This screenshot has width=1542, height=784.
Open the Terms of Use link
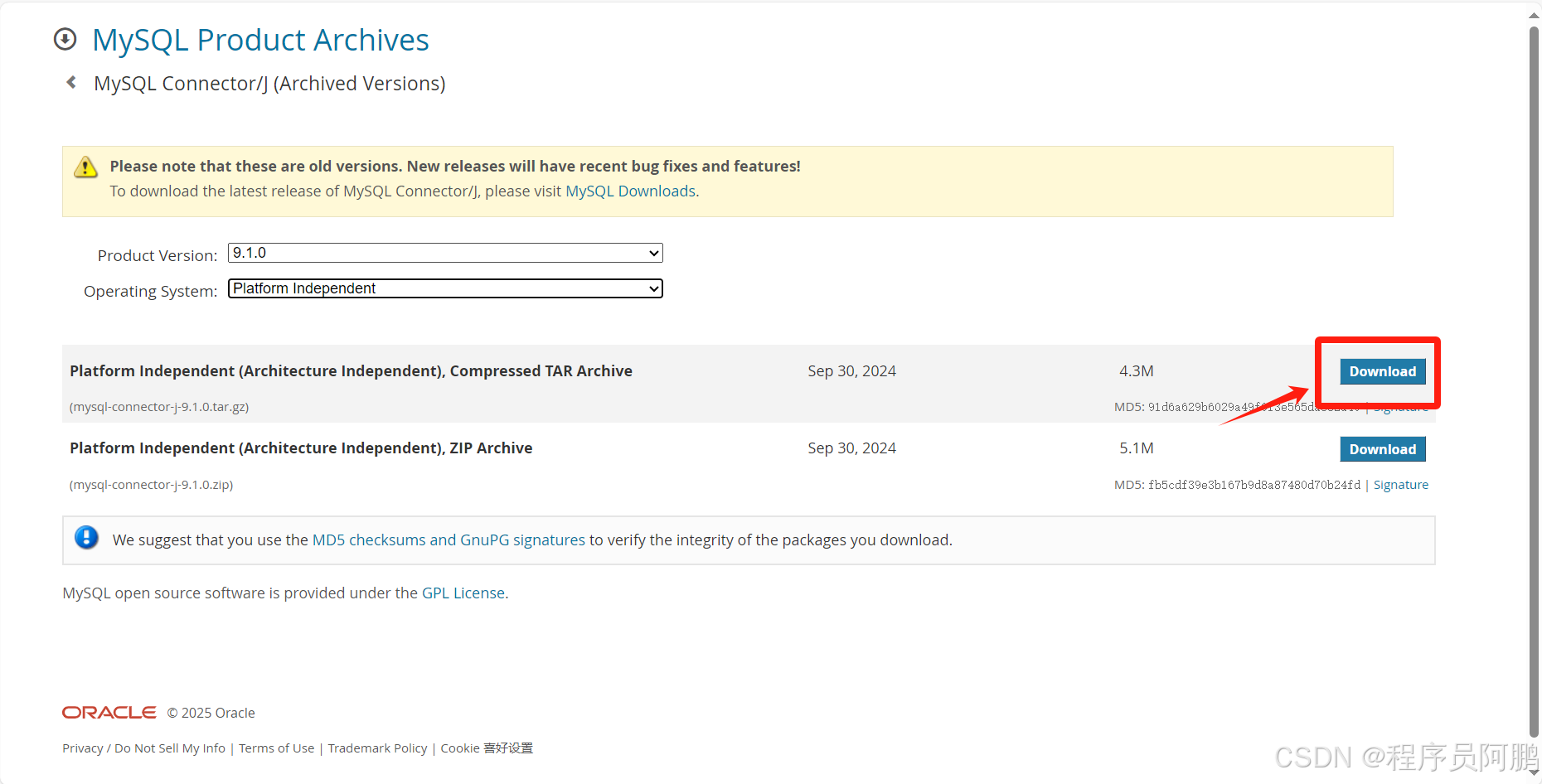(277, 748)
